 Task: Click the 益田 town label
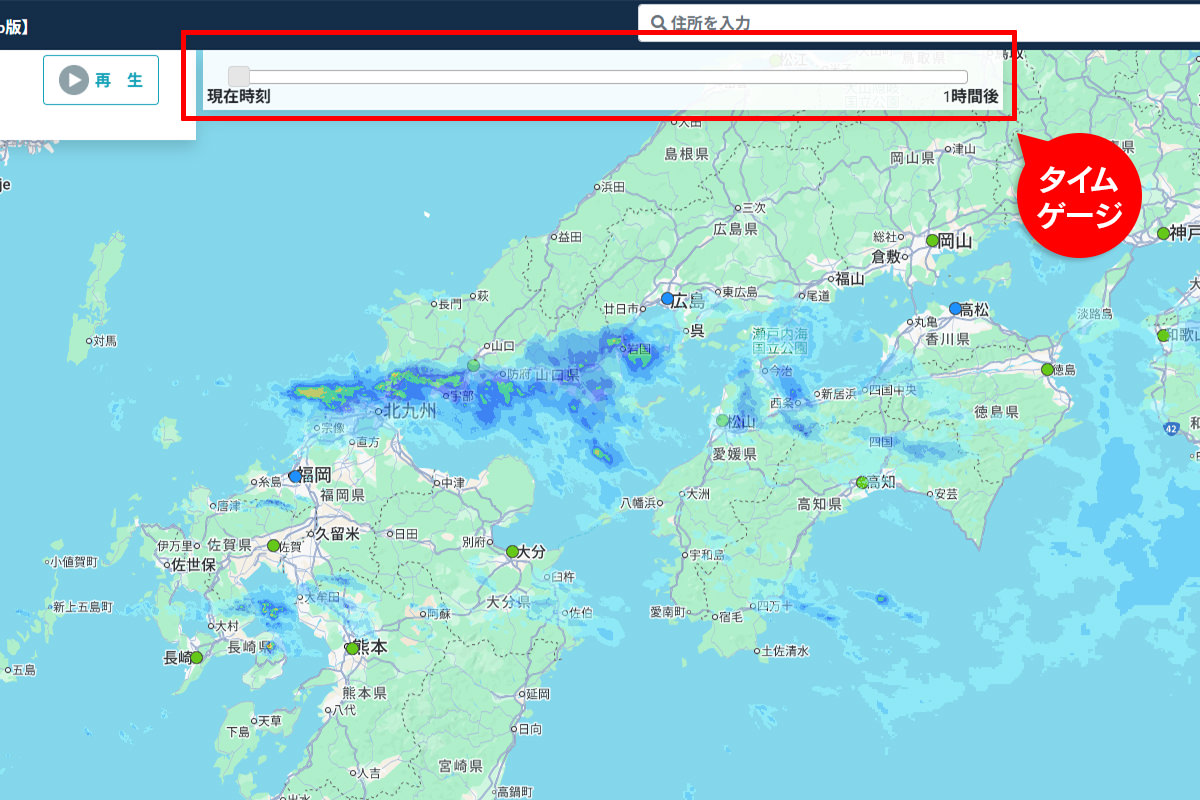pos(569,237)
